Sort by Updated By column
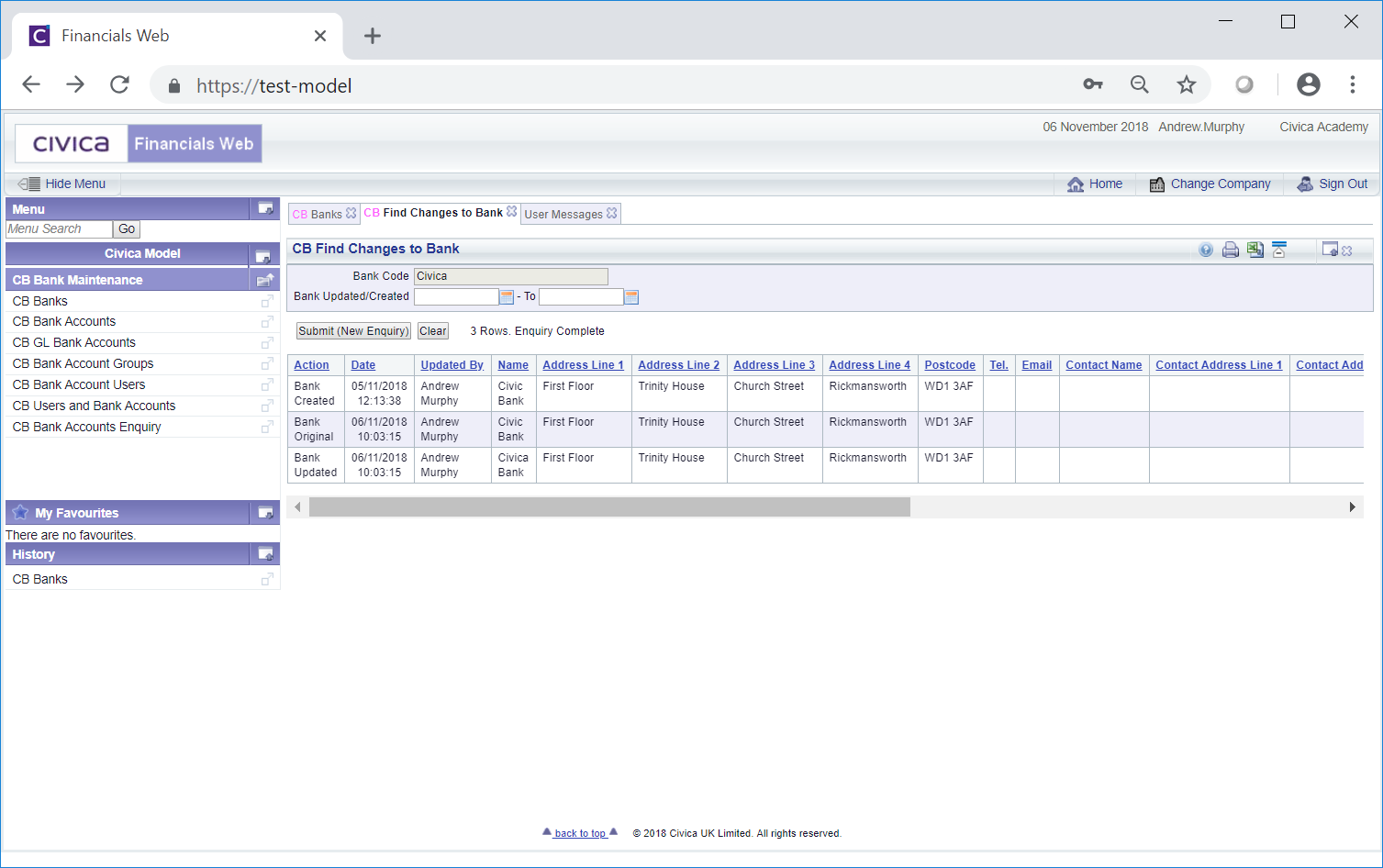This screenshot has width=1383, height=868. click(452, 365)
